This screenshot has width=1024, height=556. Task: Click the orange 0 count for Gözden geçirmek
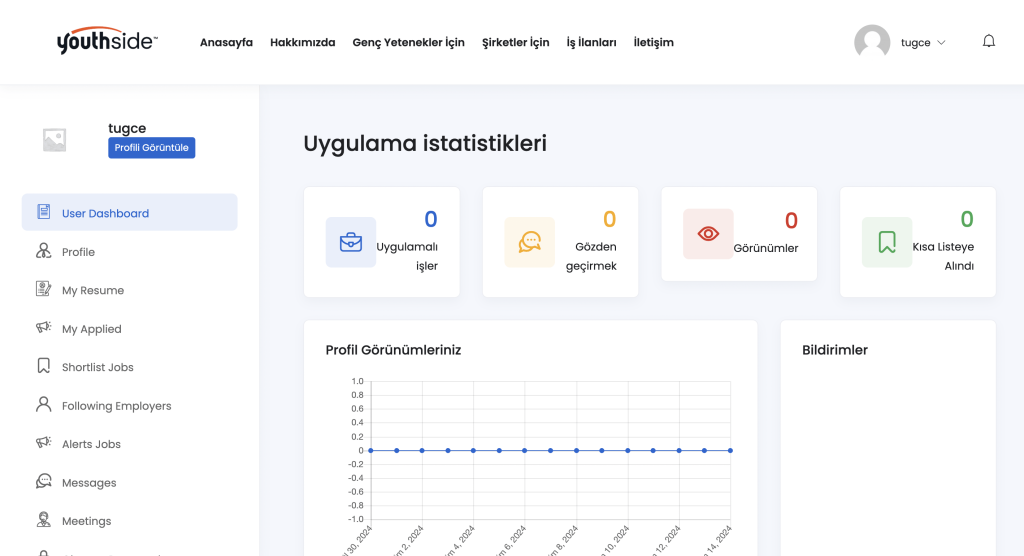click(x=609, y=220)
